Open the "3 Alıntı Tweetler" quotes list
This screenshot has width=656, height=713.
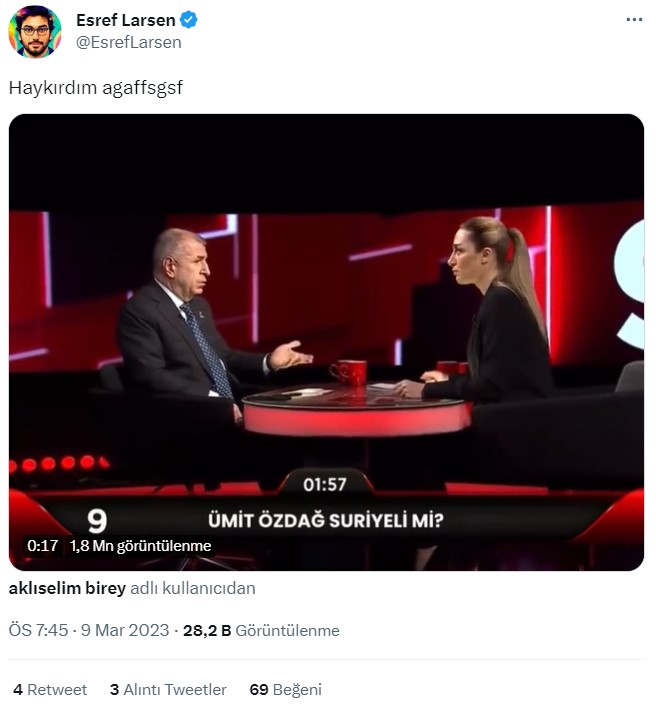pos(168,690)
